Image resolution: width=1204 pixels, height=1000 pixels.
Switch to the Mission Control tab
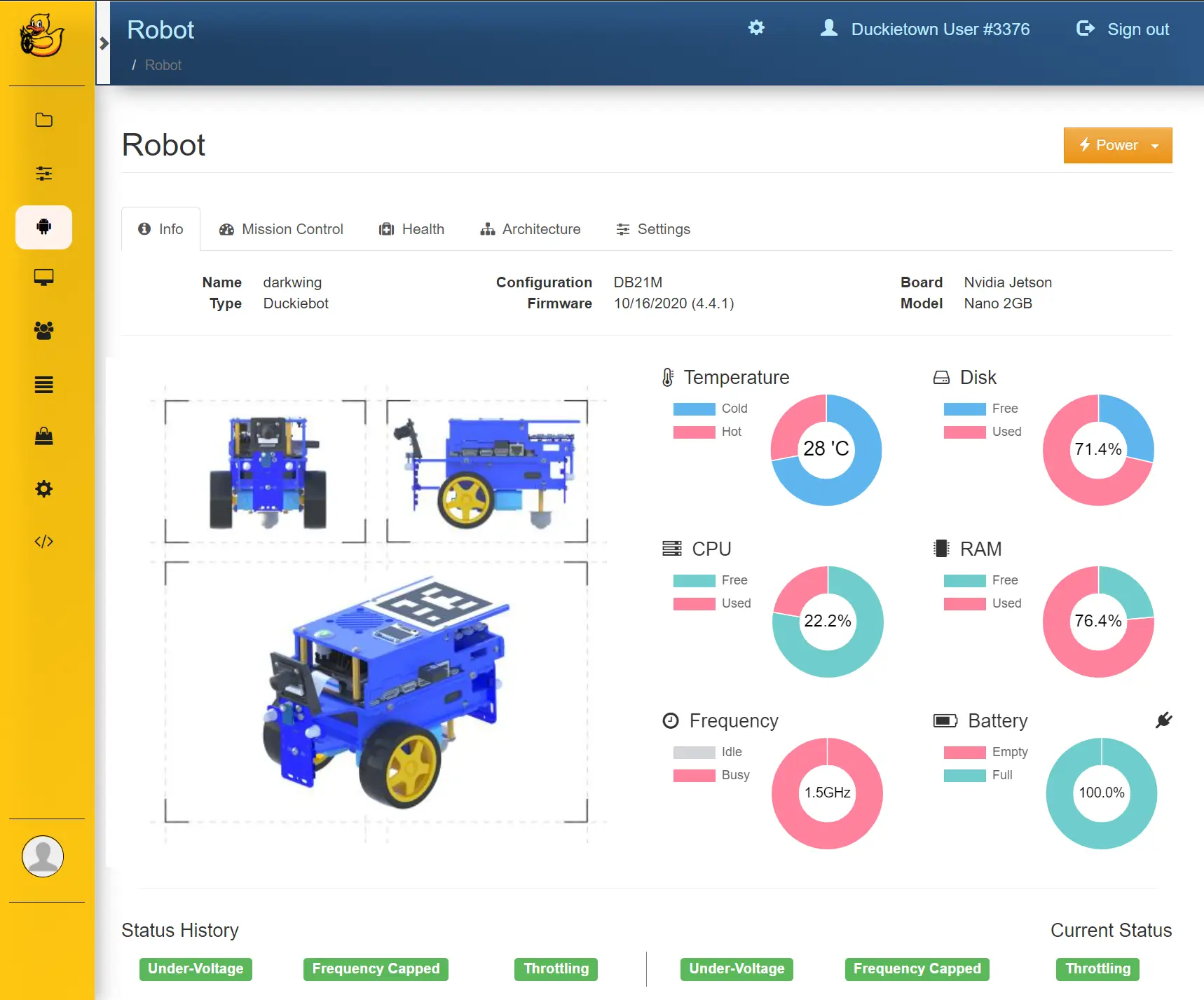(x=281, y=228)
